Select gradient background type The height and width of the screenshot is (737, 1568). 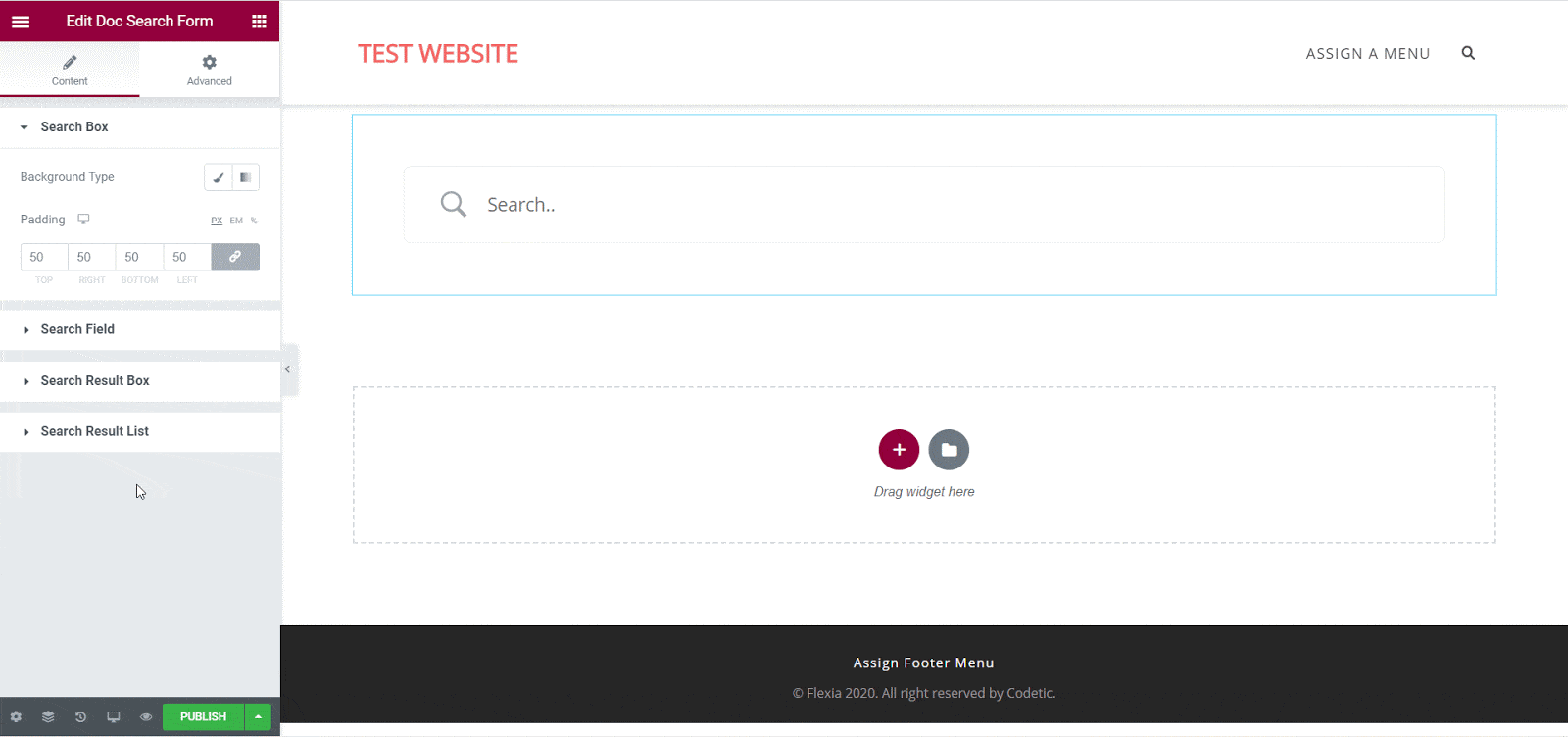245,177
